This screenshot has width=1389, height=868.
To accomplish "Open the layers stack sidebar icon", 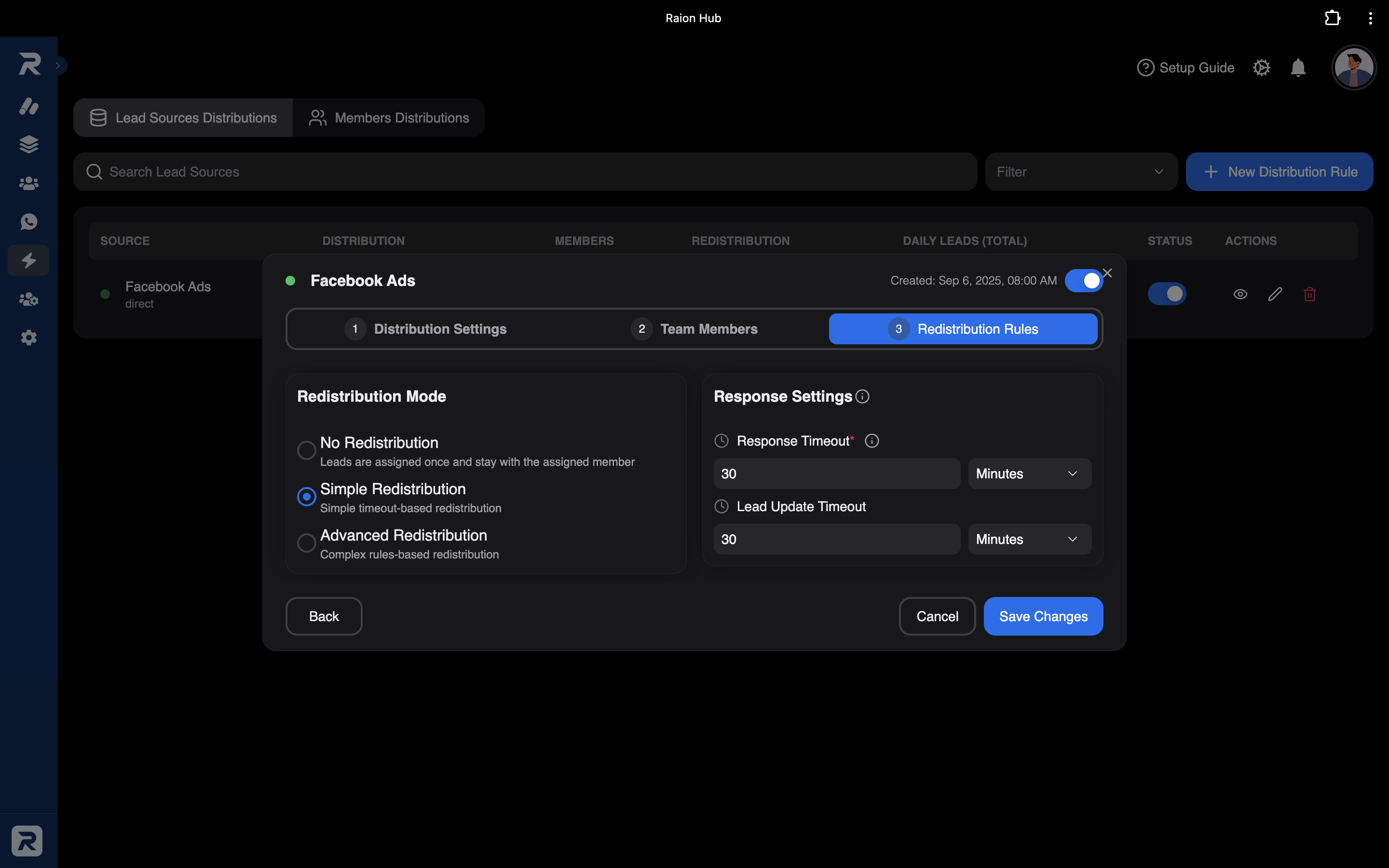I will click(29, 144).
